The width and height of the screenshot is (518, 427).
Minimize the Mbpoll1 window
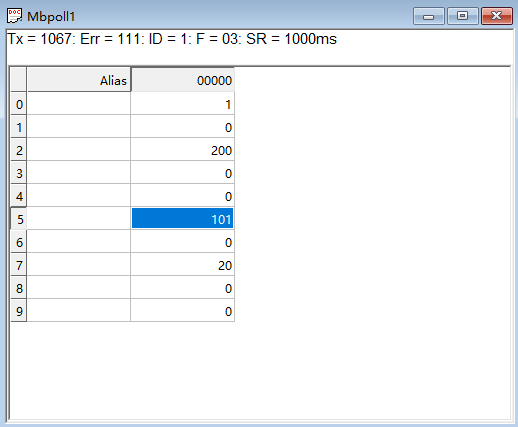pyautogui.click(x=429, y=16)
